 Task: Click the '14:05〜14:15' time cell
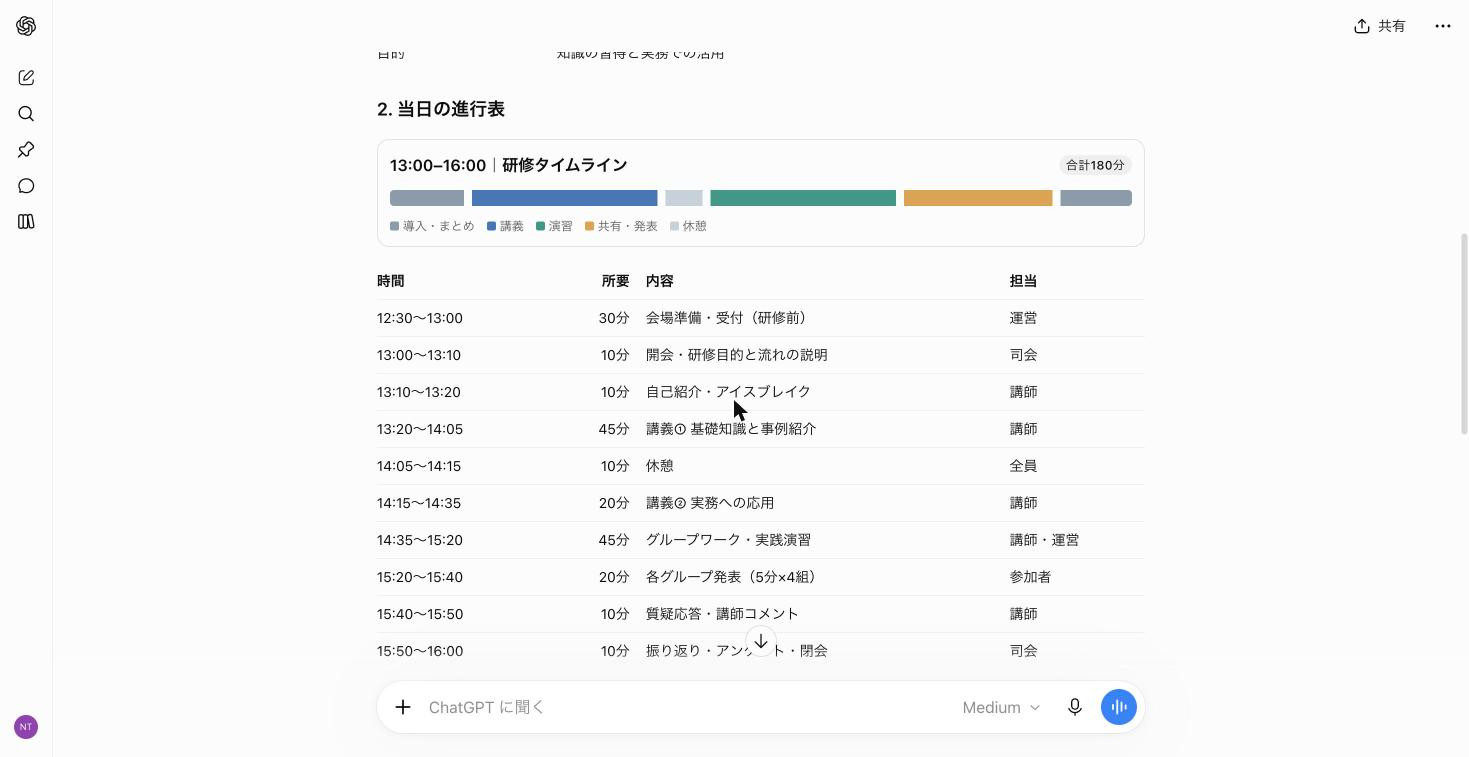(419, 466)
